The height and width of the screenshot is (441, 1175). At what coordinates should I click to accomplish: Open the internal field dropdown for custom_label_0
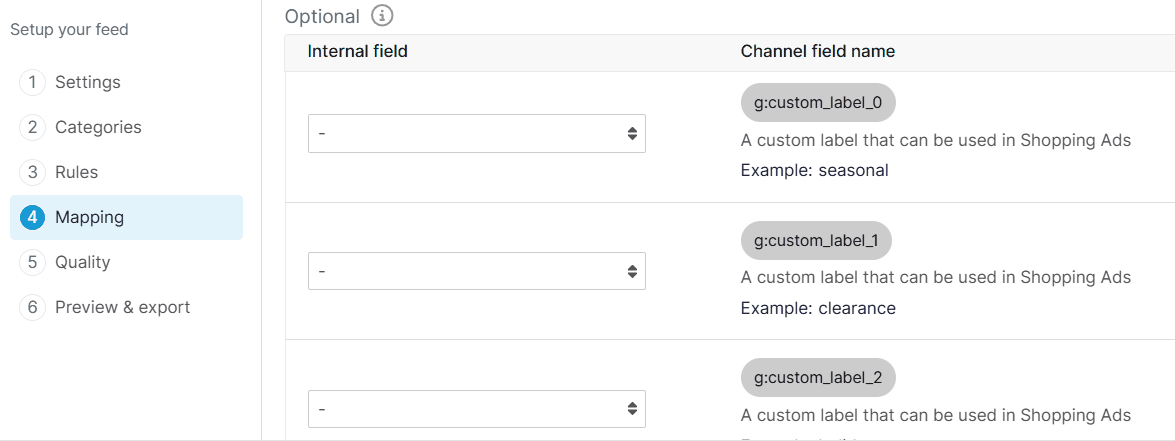(x=477, y=133)
